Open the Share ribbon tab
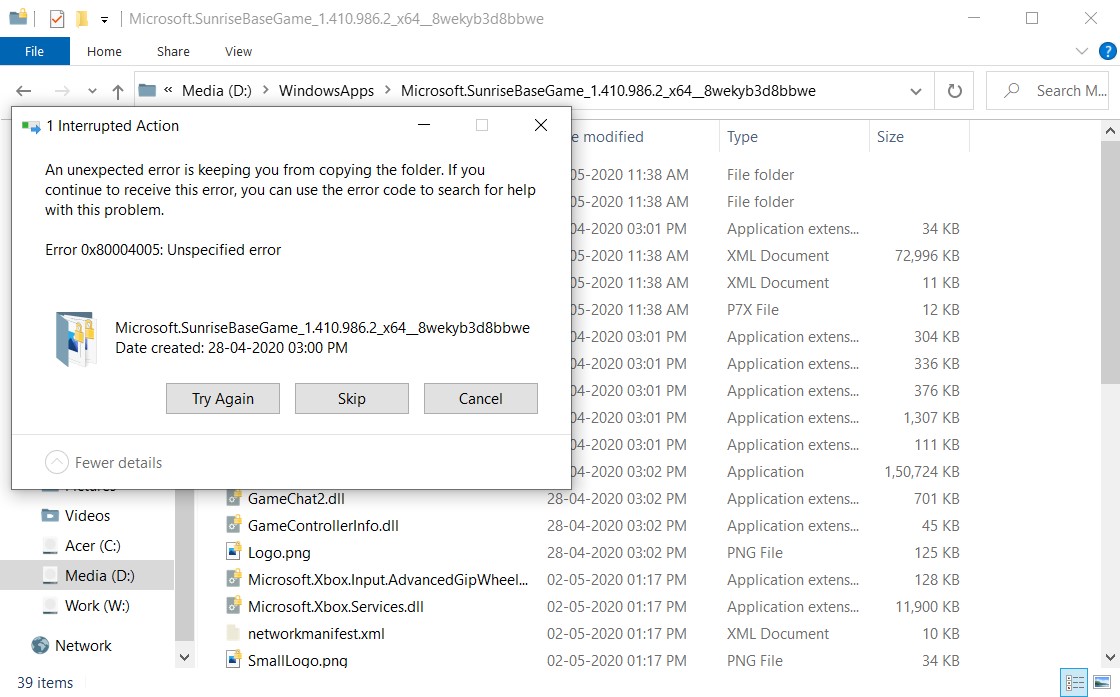Viewport: 1120px width, 697px height. click(174, 51)
